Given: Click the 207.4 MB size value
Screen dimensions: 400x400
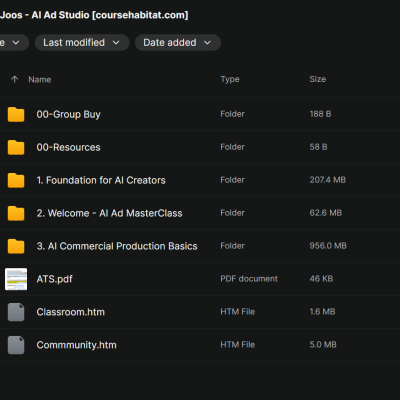Looking at the screenshot, I should [x=328, y=180].
